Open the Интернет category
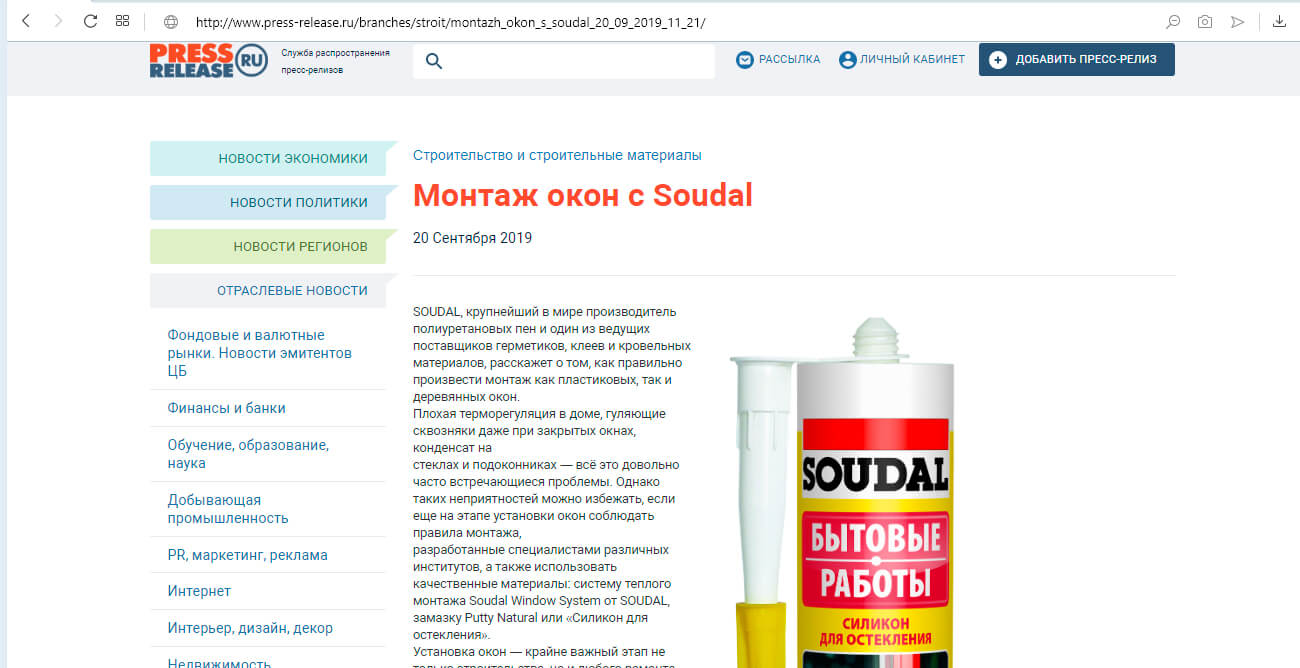Screen dimensions: 1300x668 199,591
